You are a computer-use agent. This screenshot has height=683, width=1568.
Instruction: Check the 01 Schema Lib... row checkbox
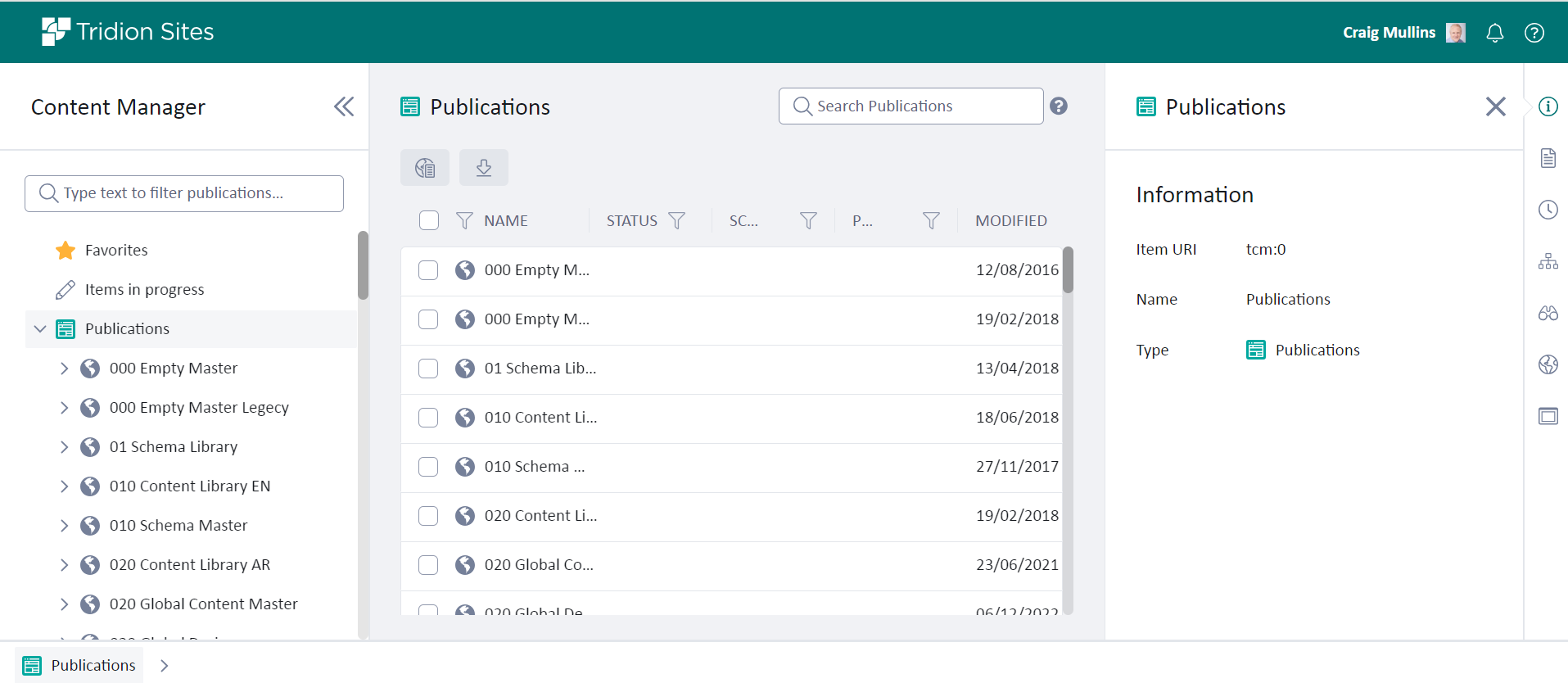(428, 369)
